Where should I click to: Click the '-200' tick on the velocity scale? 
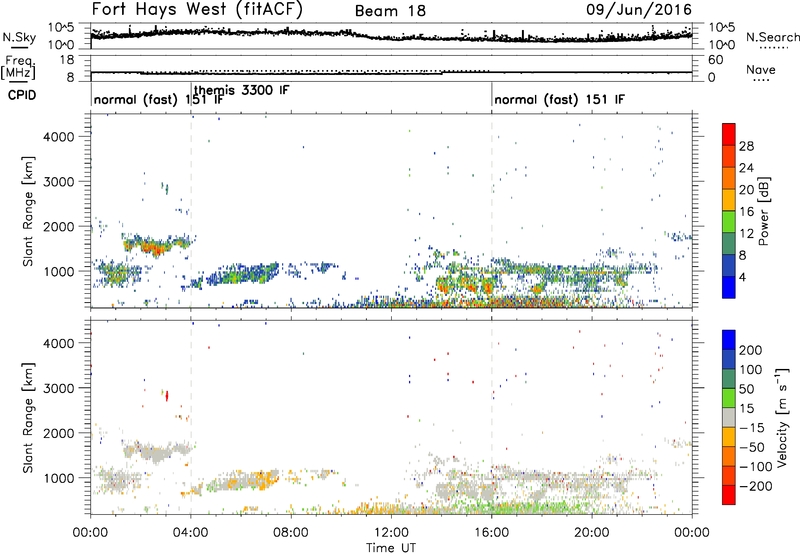pyautogui.click(x=755, y=486)
